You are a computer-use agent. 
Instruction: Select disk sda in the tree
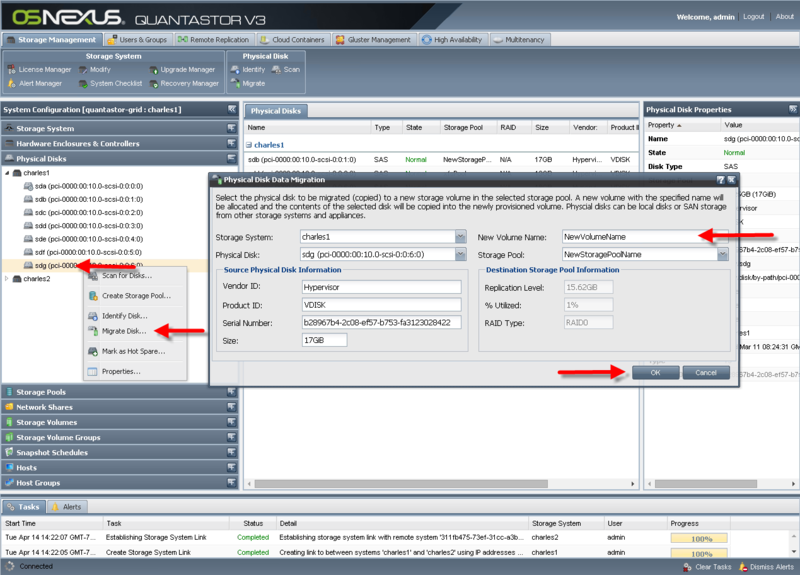click(x=84, y=186)
